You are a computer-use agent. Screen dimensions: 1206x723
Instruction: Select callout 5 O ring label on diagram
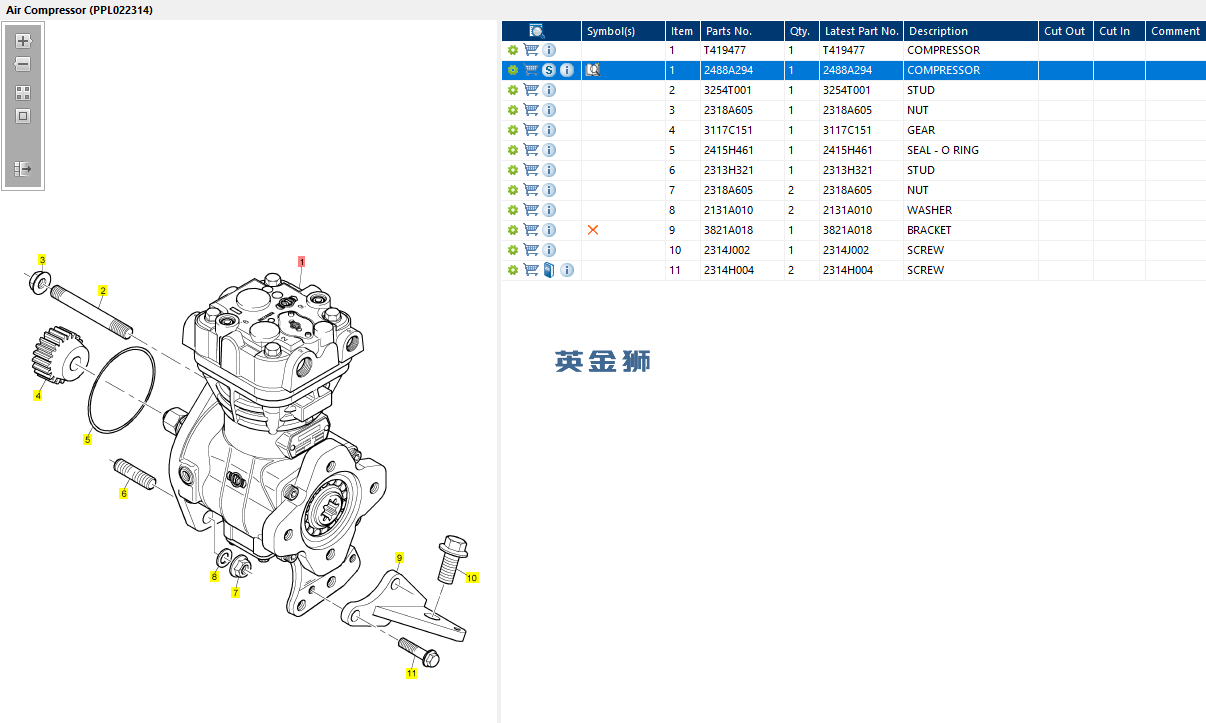(87, 439)
